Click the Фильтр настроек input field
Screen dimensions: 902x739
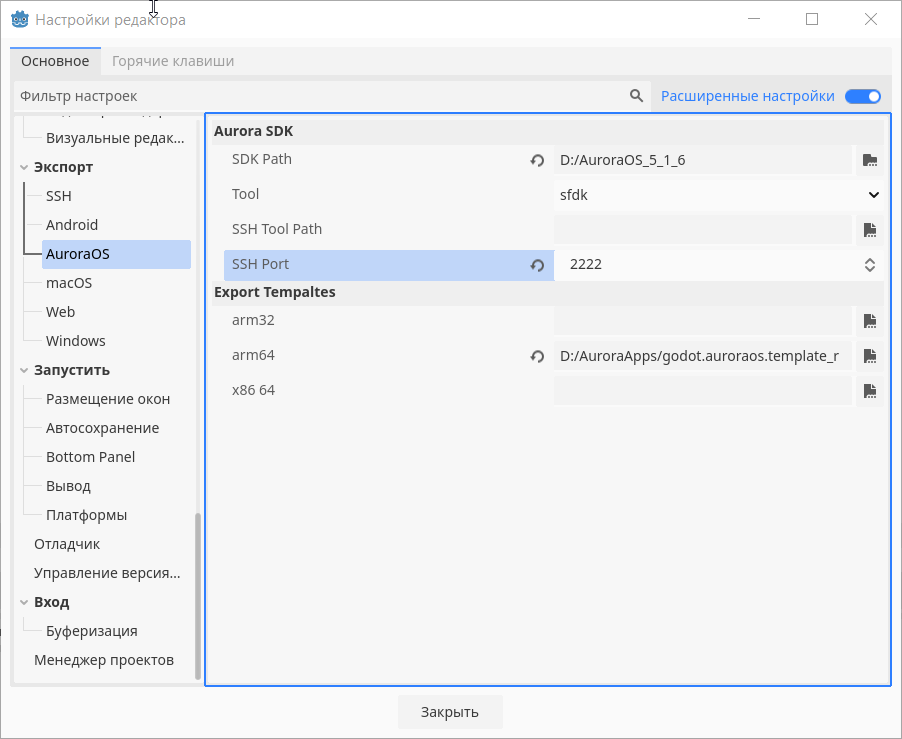click(300, 96)
